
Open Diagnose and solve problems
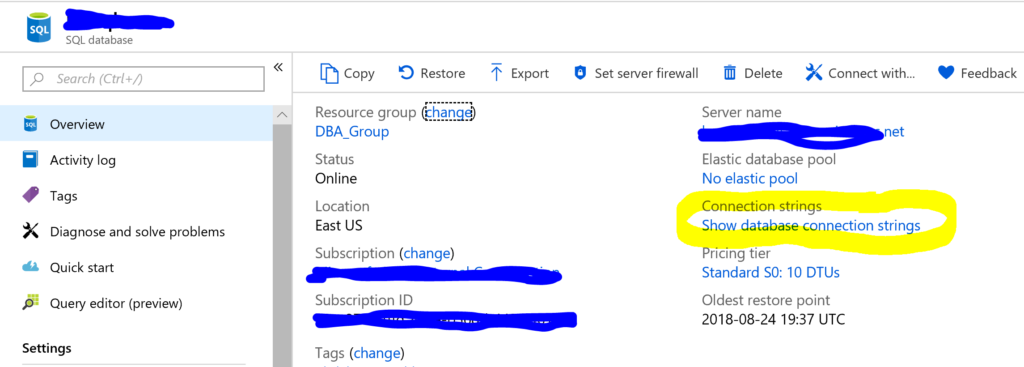(x=136, y=231)
